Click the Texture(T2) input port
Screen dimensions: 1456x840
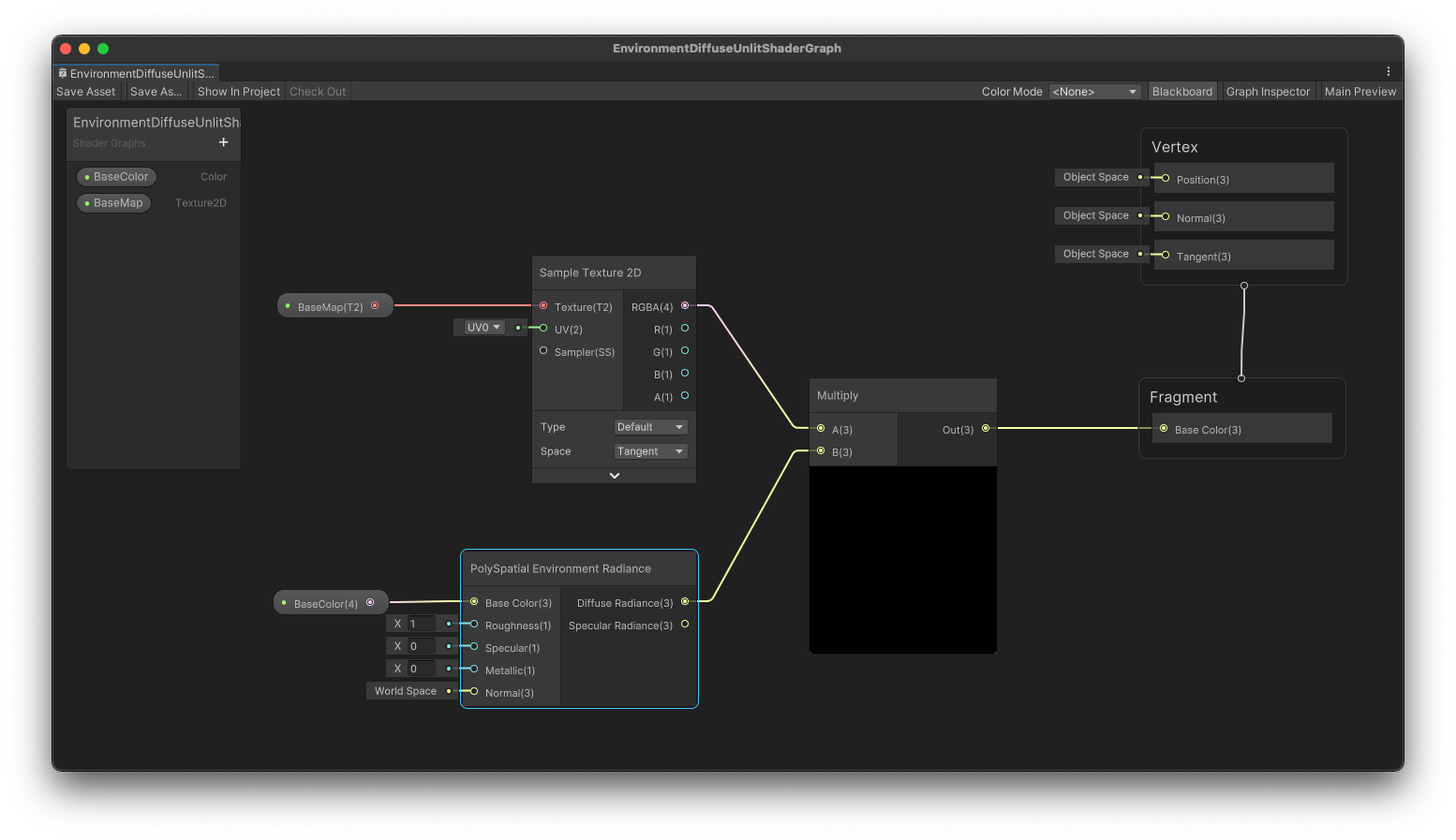(543, 305)
